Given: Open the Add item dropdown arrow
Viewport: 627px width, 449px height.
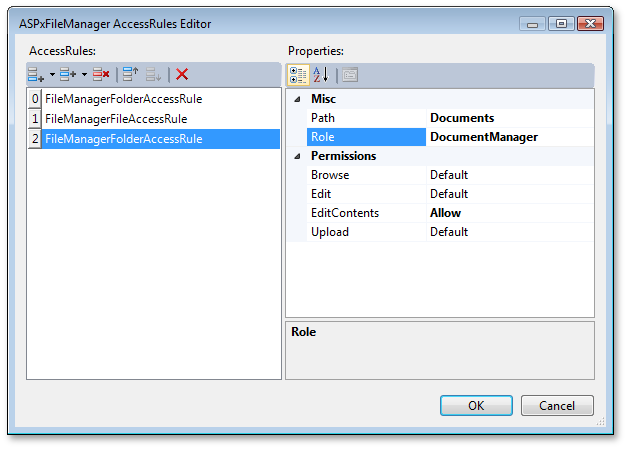Looking at the screenshot, I should pos(52,75).
